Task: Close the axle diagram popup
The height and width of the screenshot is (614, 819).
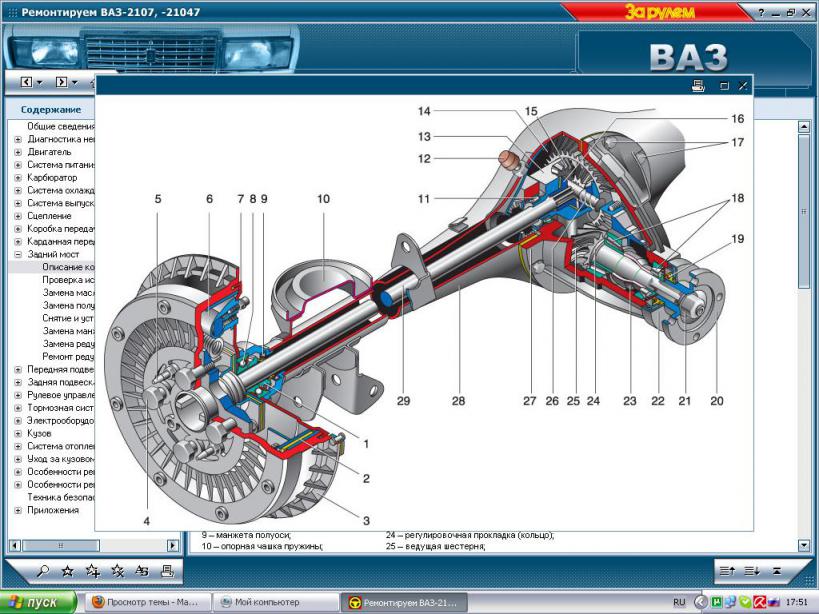Action: (x=743, y=86)
